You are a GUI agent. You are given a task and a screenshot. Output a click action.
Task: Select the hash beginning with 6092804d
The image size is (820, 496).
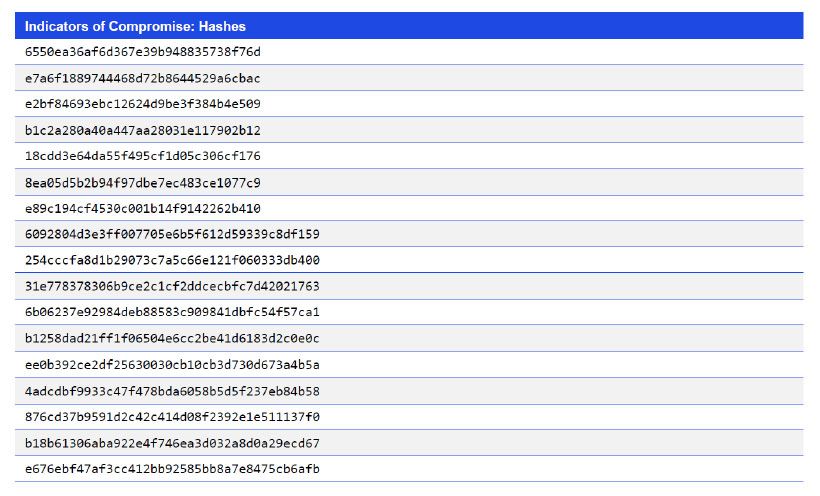click(172, 234)
